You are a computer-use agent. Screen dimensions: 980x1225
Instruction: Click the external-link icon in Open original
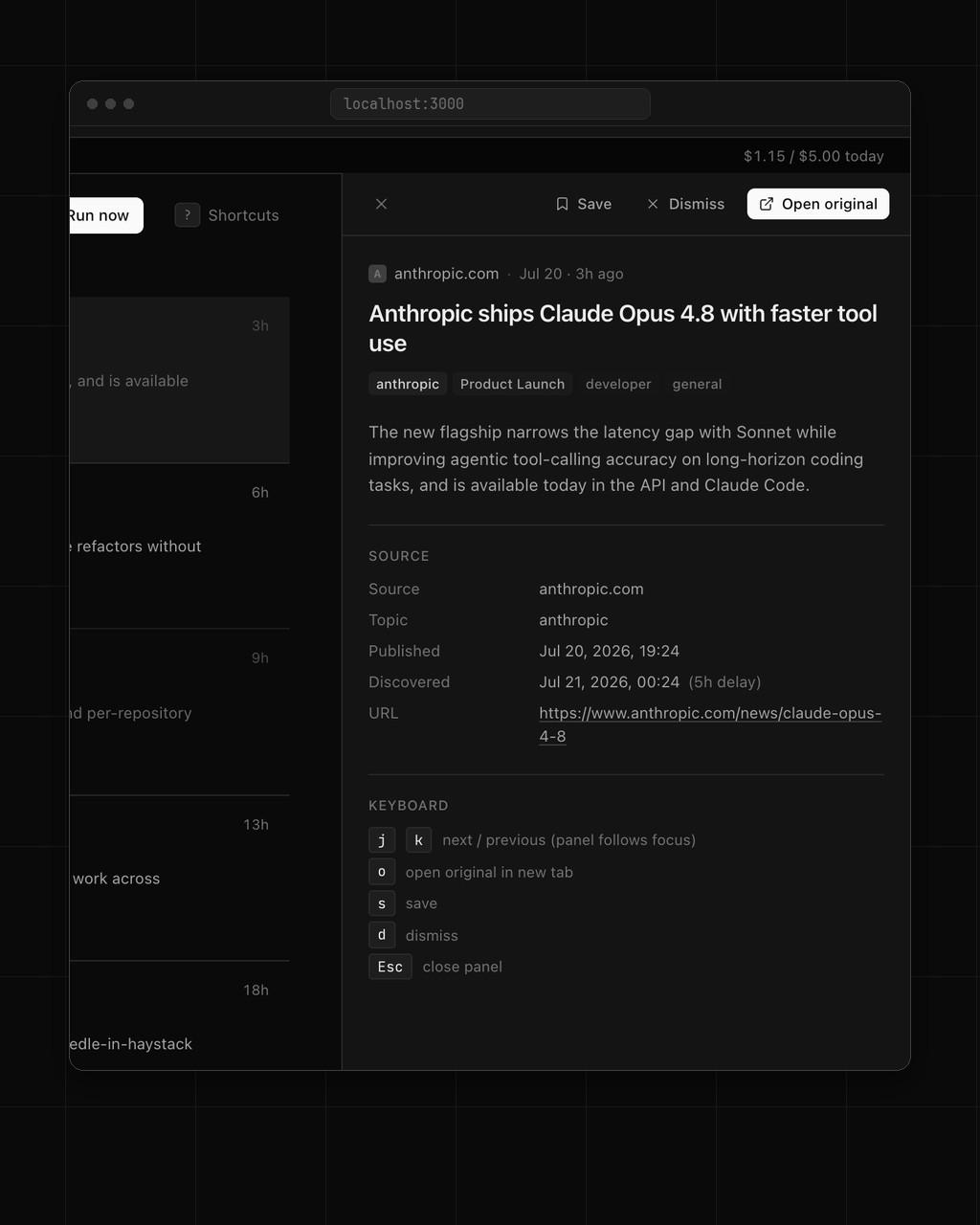click(767, 204)
